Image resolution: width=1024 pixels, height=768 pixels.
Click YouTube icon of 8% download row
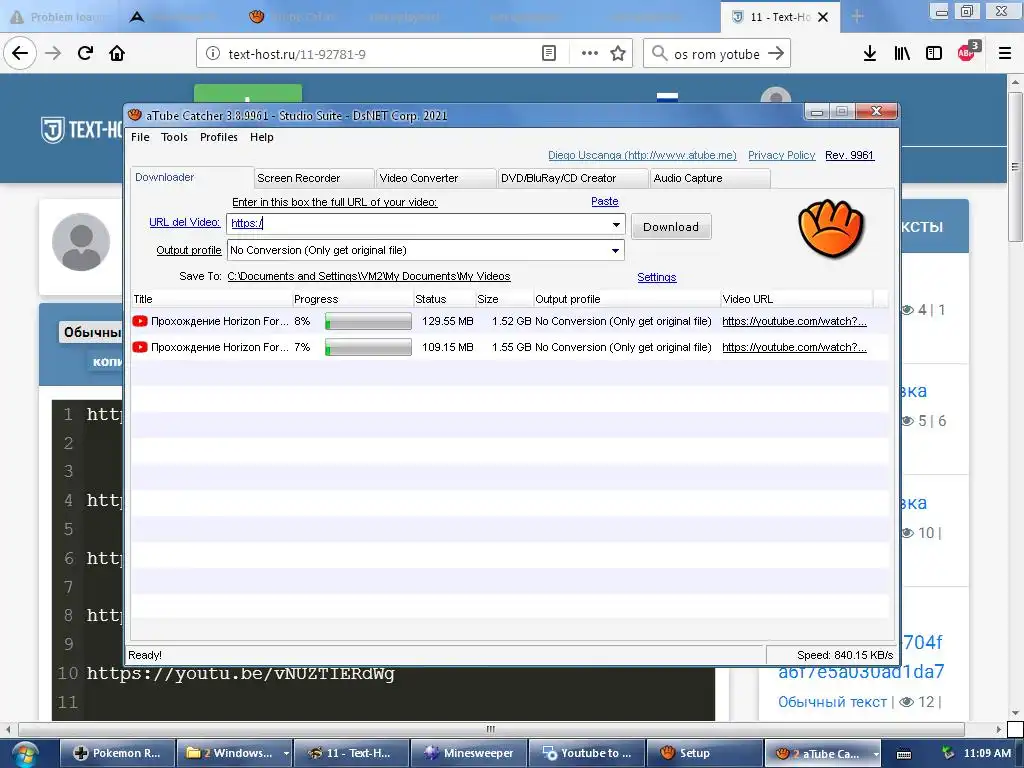point(140,321)
